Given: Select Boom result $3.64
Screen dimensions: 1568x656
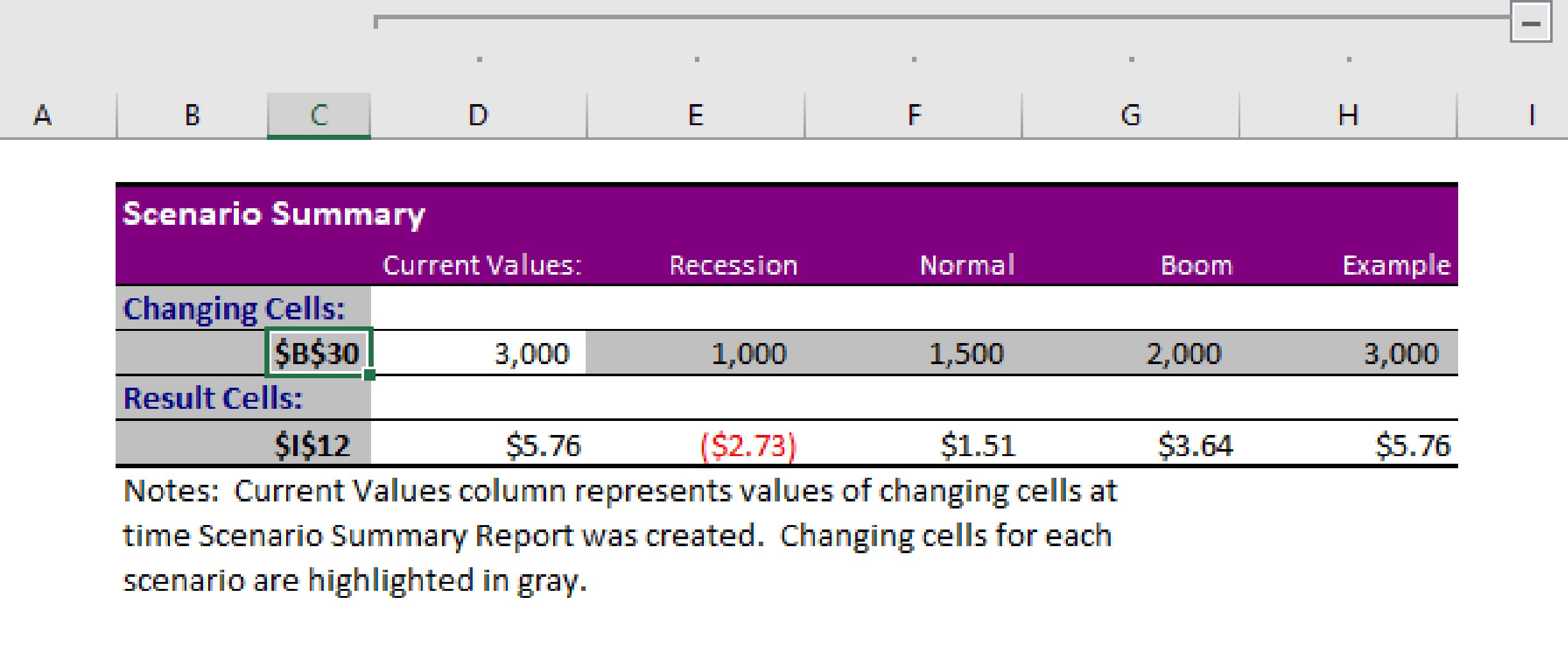Looking at the screenshot, I should pos(1130,443).
